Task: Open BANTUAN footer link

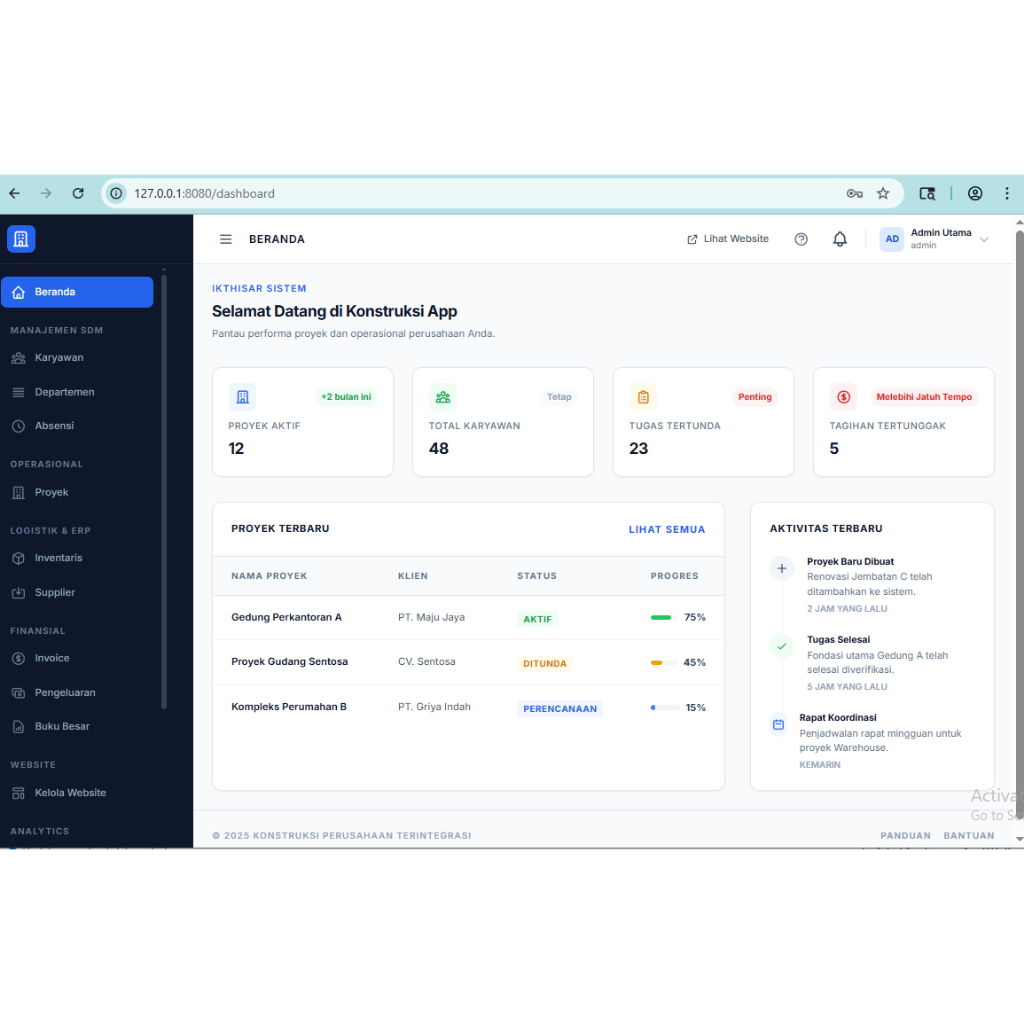Action: point(968,836)
